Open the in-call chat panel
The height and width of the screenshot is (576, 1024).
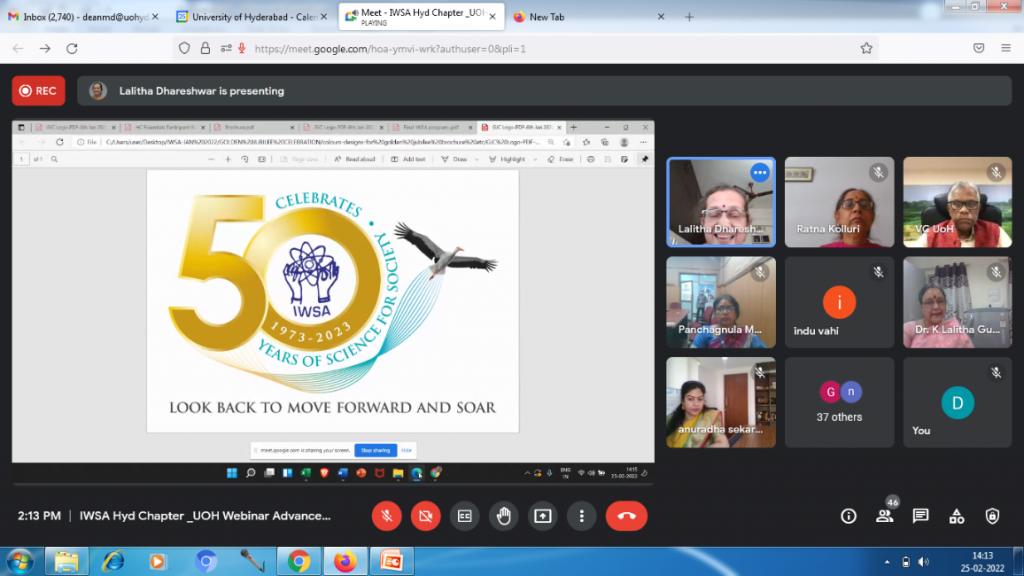tap(921, 516)
